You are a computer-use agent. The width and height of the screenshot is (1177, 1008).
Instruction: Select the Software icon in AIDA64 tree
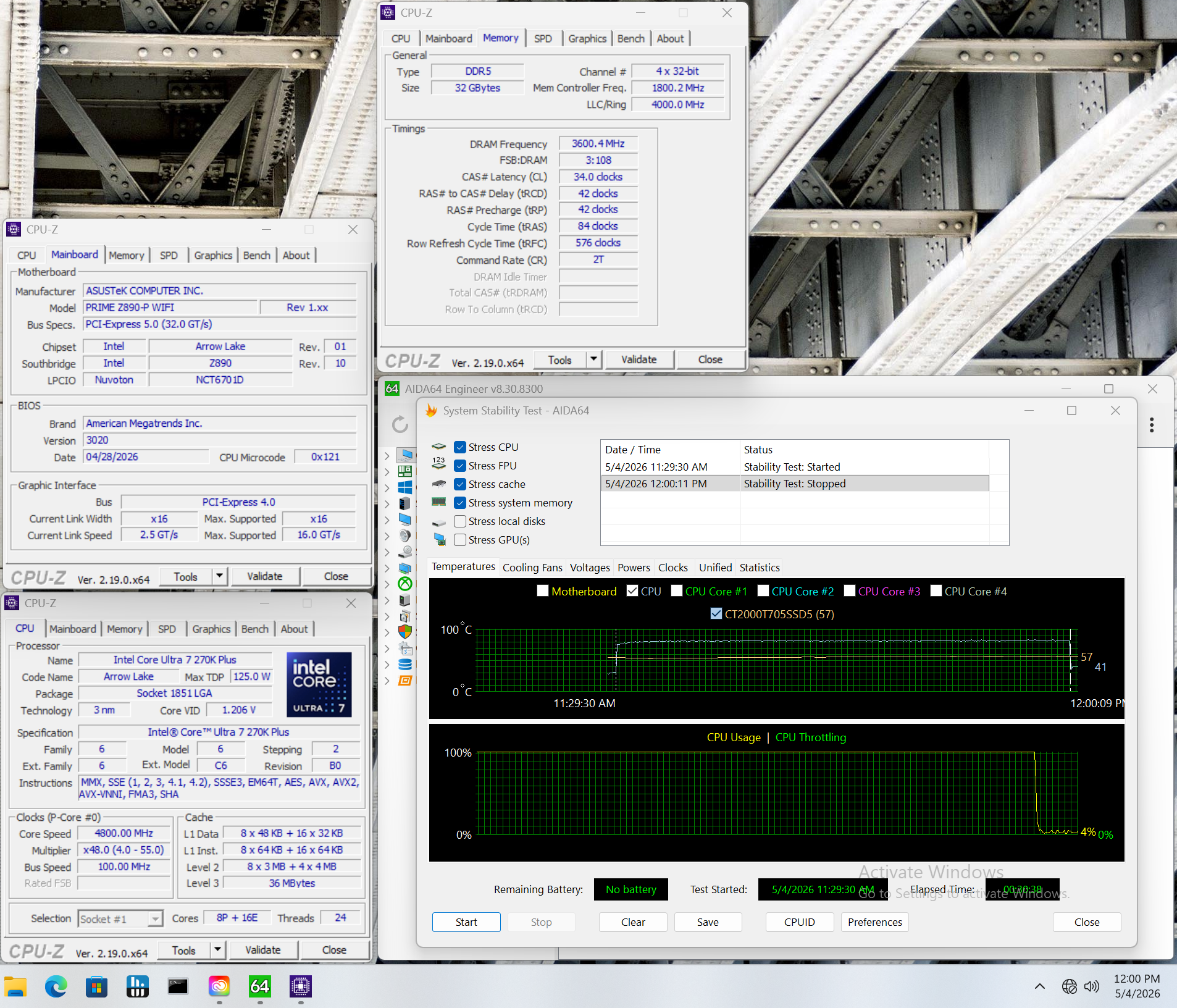pyautogui.click(x=405, y=616)
